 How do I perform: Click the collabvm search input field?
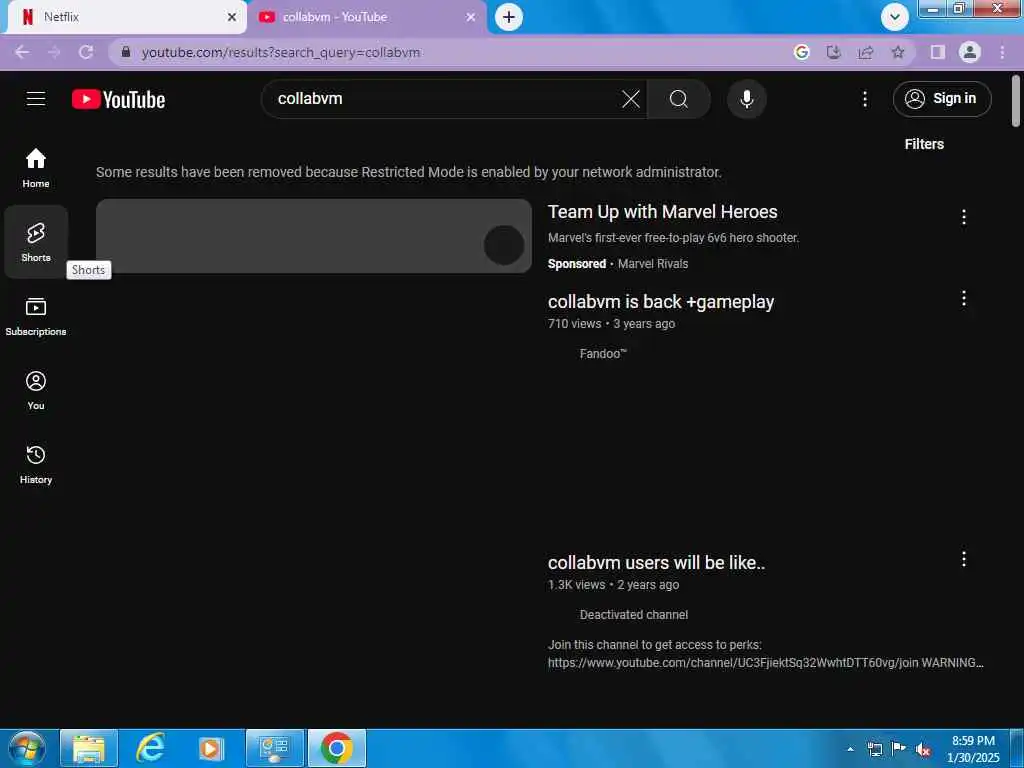(444, 99)
